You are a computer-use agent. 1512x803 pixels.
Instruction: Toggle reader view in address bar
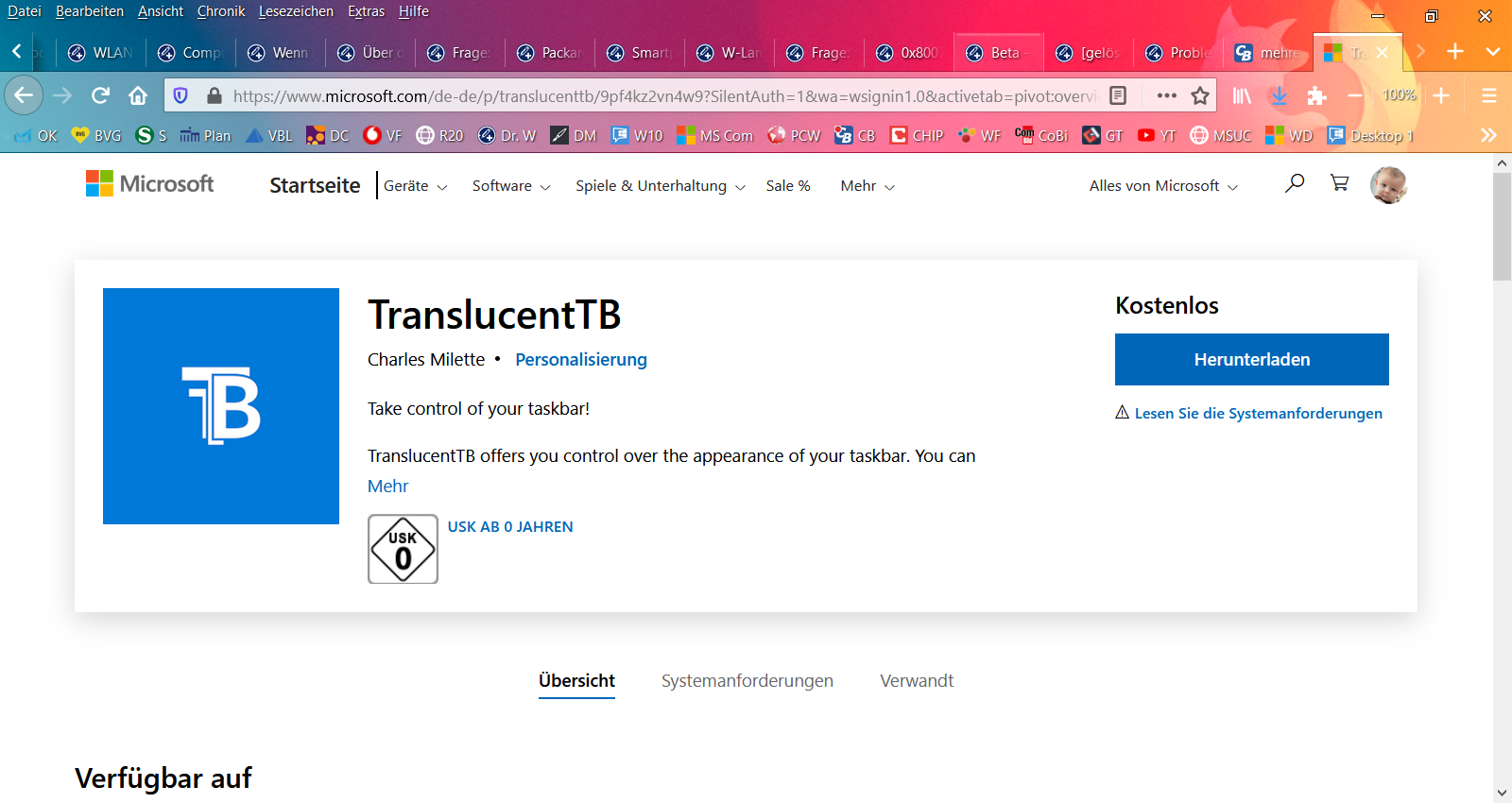point(1118,95)
